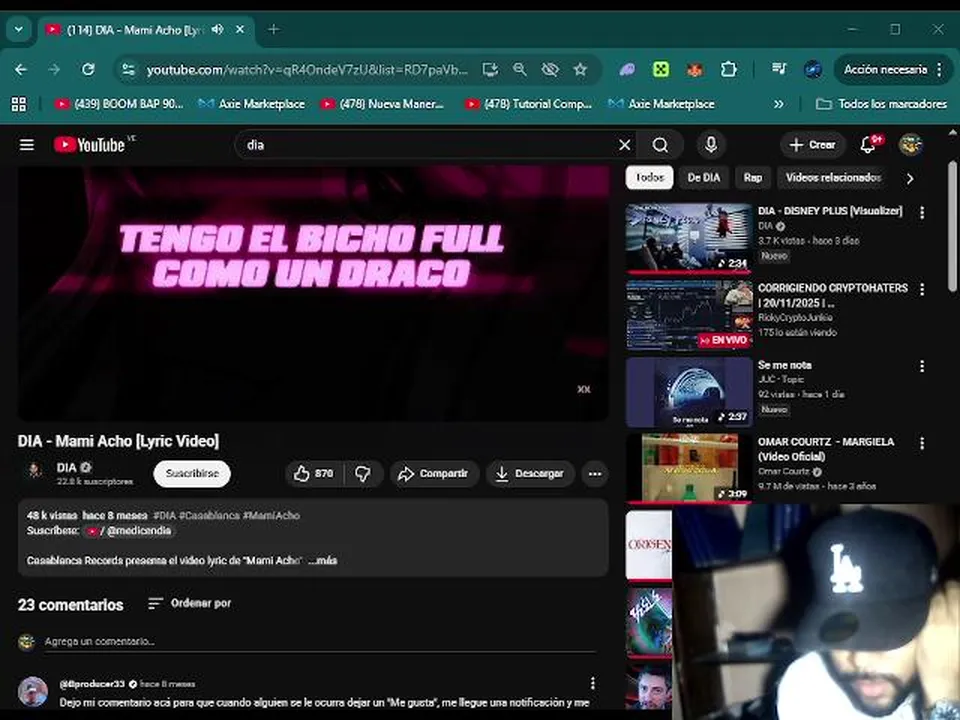Switch to the DIA - Mami Acho browser tab
This screenshot has height=720, width=960.
coord(135,29)
